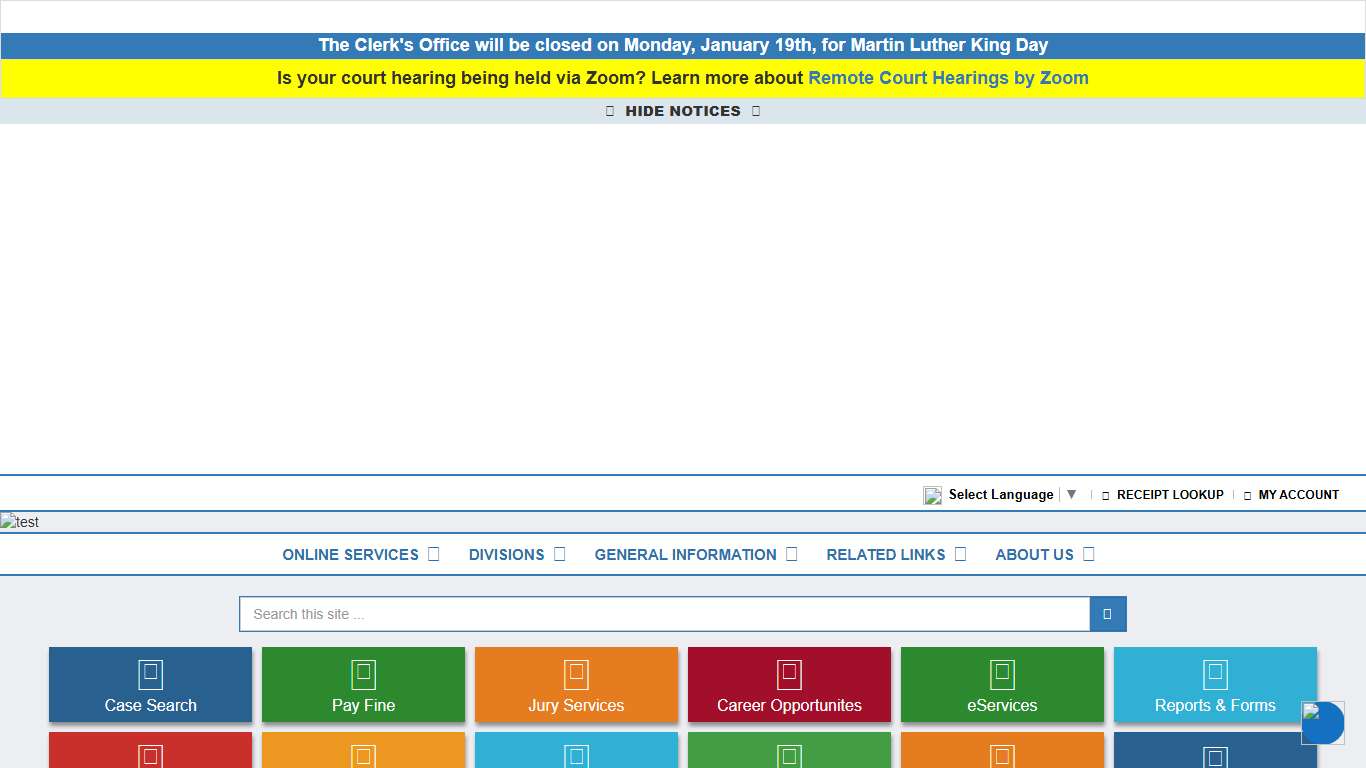Click the Google Translate globe icon
The image size is (1366, 768).
coord(932,494)
